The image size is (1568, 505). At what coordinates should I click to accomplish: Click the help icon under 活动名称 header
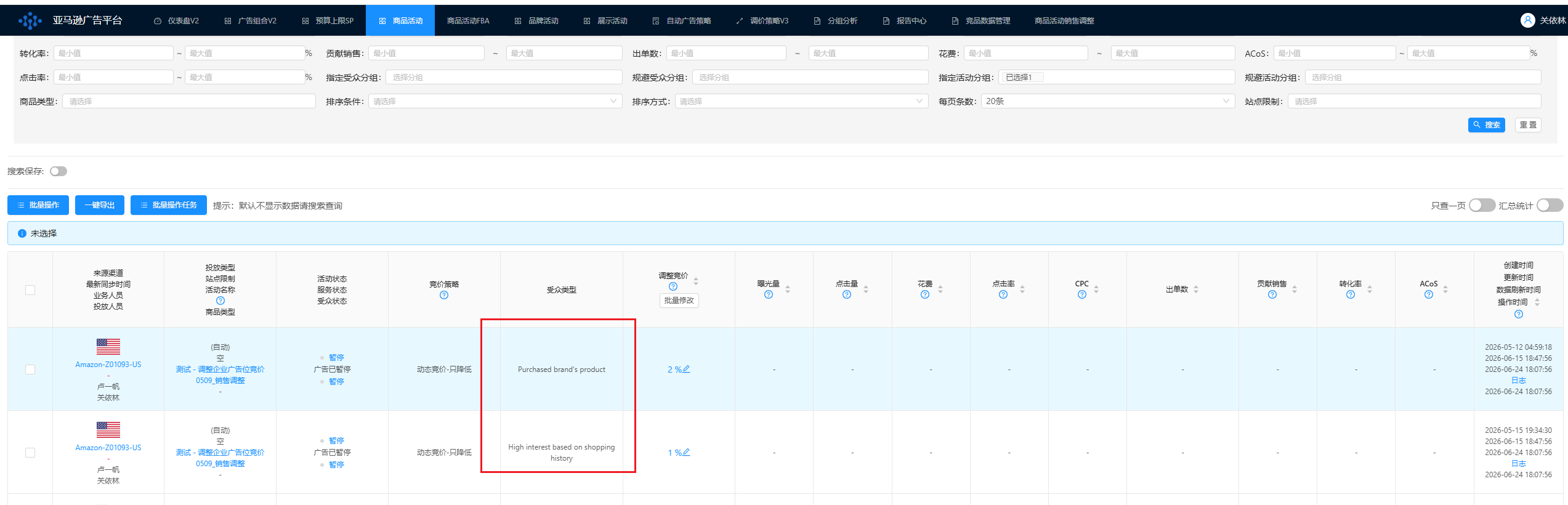click(x=220, y=301)
